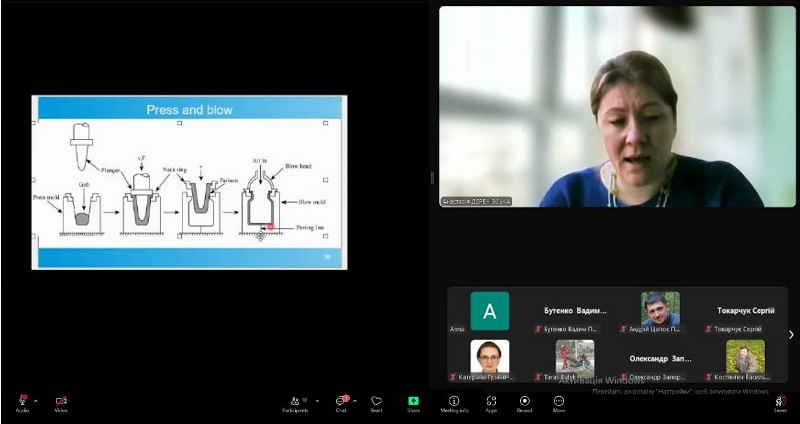
Task: Expand the caret next to Chat
Action: pos(355,401)
